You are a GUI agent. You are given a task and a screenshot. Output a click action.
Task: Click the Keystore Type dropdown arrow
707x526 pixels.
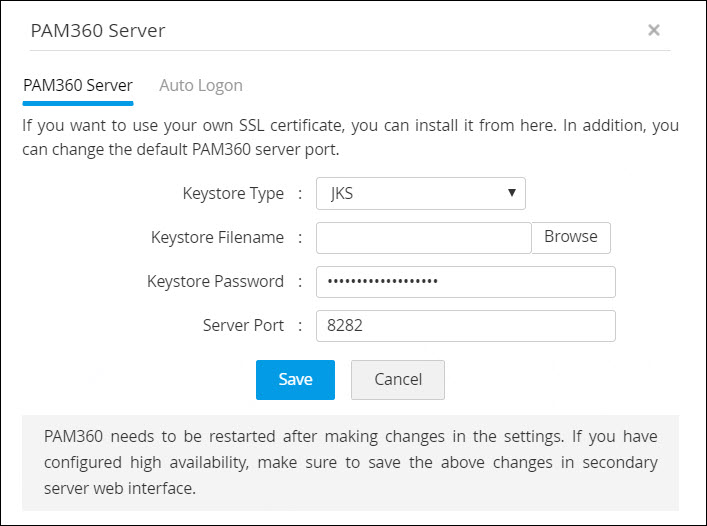[511, 193]
